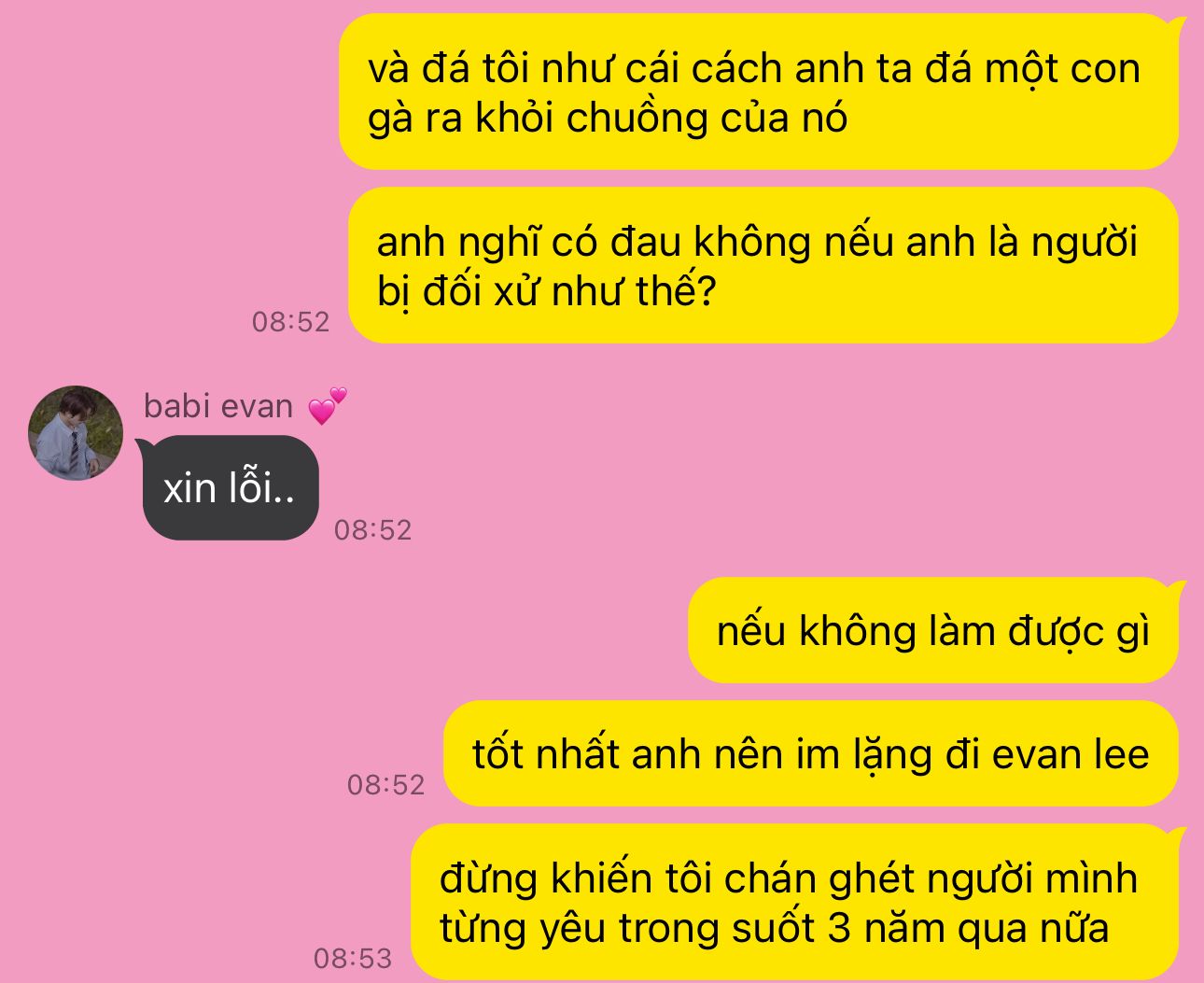Open babi evan's profile picture
This screenshot has height=983, width=1204.
pyautogui.click(x=76, y=432)
